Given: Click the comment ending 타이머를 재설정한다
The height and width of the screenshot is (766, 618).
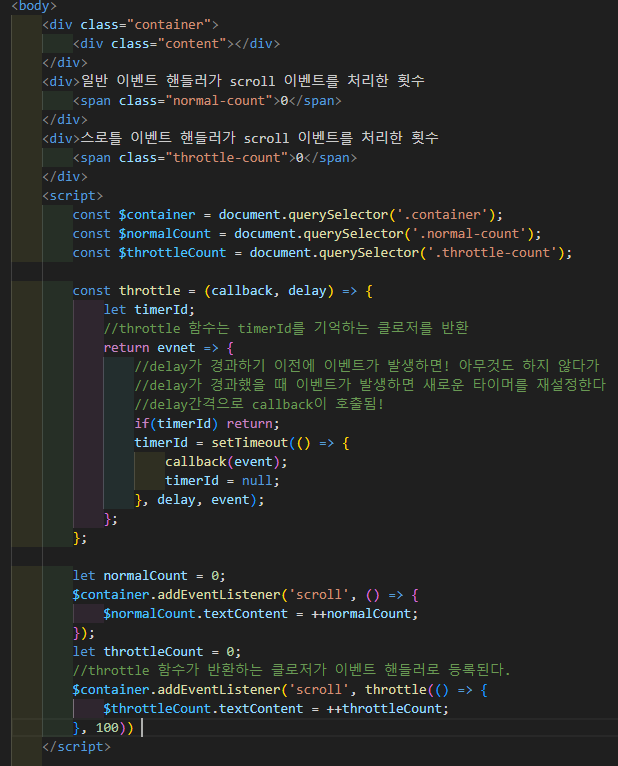Looking at the screenshot, I should tap(370, 385).
